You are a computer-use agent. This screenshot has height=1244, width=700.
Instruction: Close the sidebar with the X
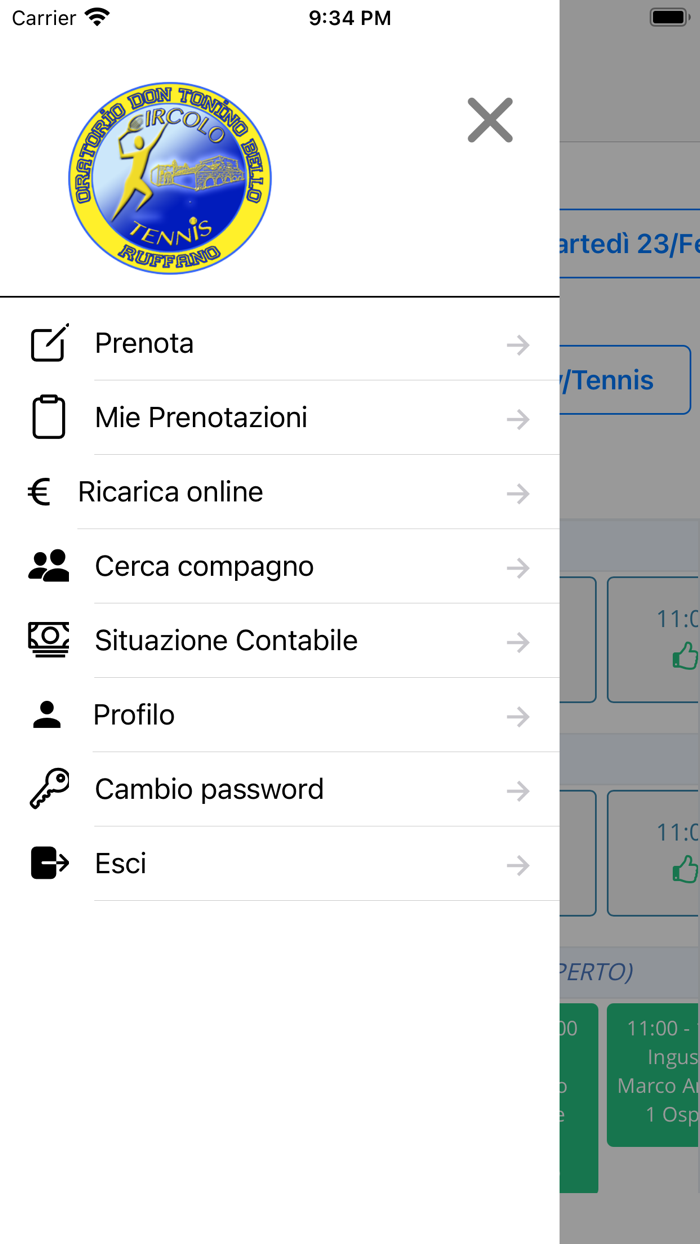[489, 120]
